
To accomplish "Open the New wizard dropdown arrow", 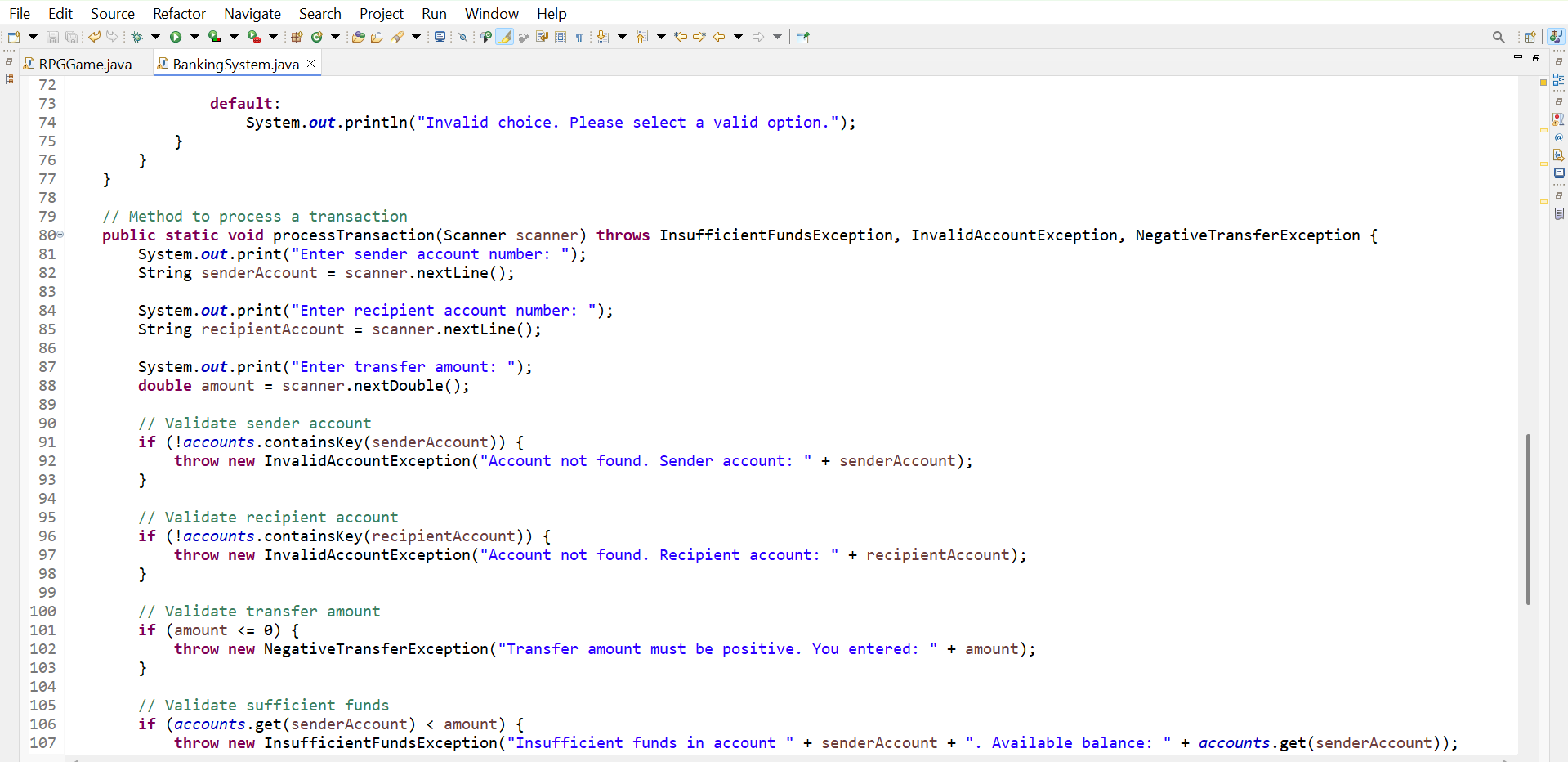I will tap(33, 37).
